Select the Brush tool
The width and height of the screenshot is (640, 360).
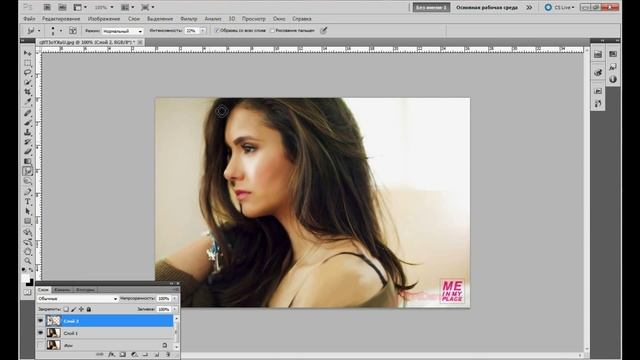point(27,123)
